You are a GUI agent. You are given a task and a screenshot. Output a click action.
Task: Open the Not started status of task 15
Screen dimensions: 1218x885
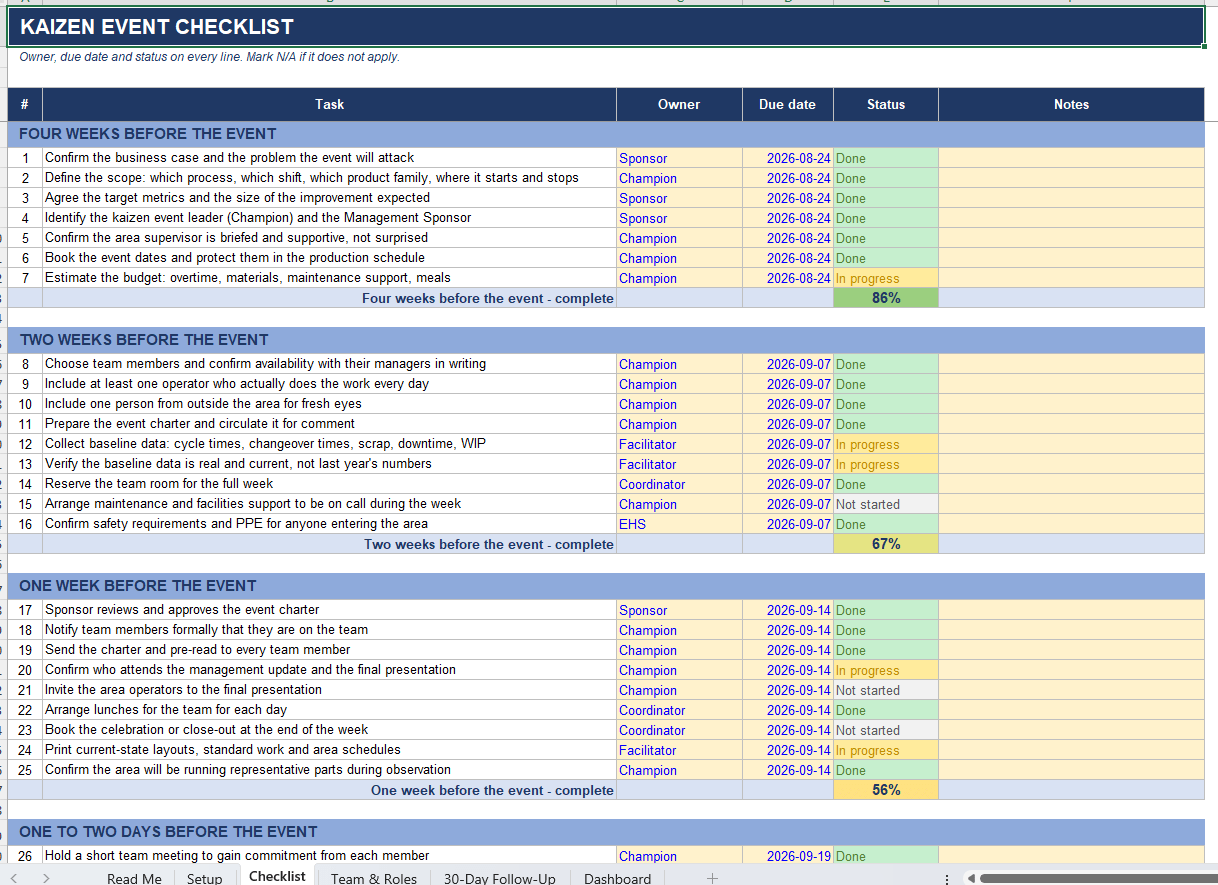tap(886, 504)
